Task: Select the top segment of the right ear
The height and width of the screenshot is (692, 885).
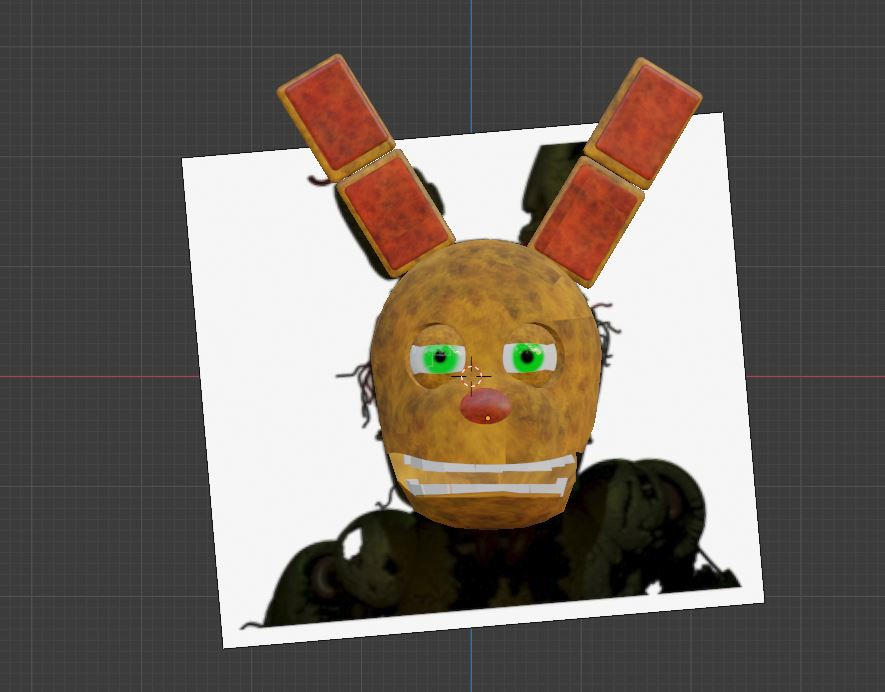Action: [x=643, y=122]
